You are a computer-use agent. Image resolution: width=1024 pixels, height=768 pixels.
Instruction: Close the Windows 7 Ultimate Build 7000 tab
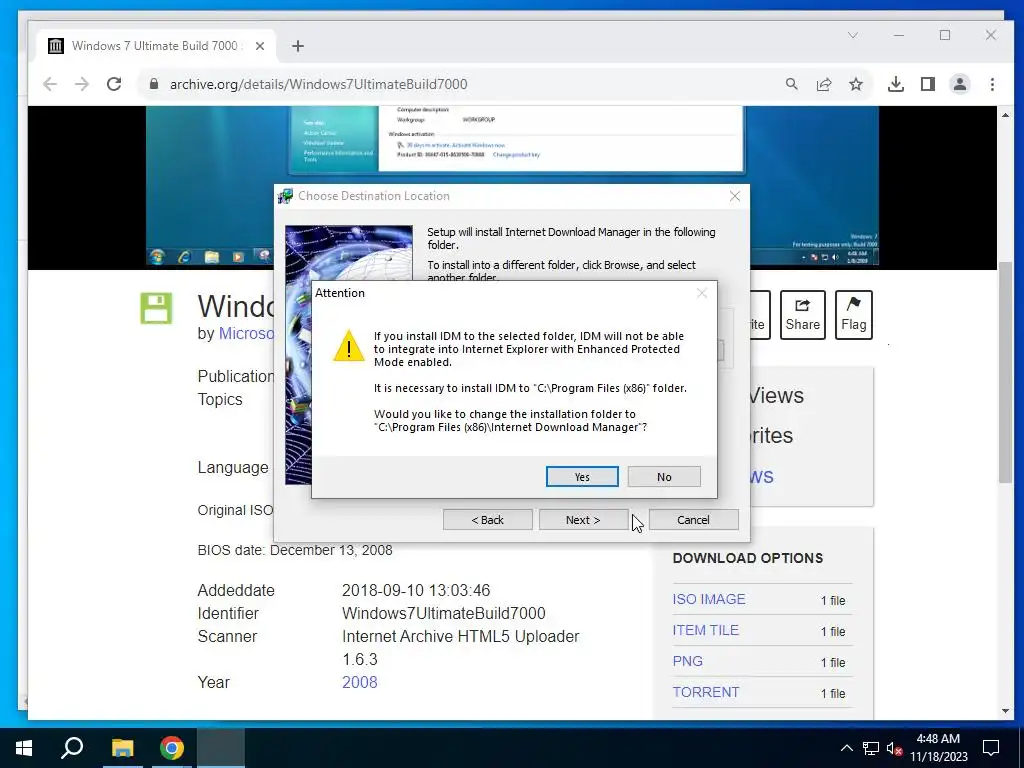point(260,46)
